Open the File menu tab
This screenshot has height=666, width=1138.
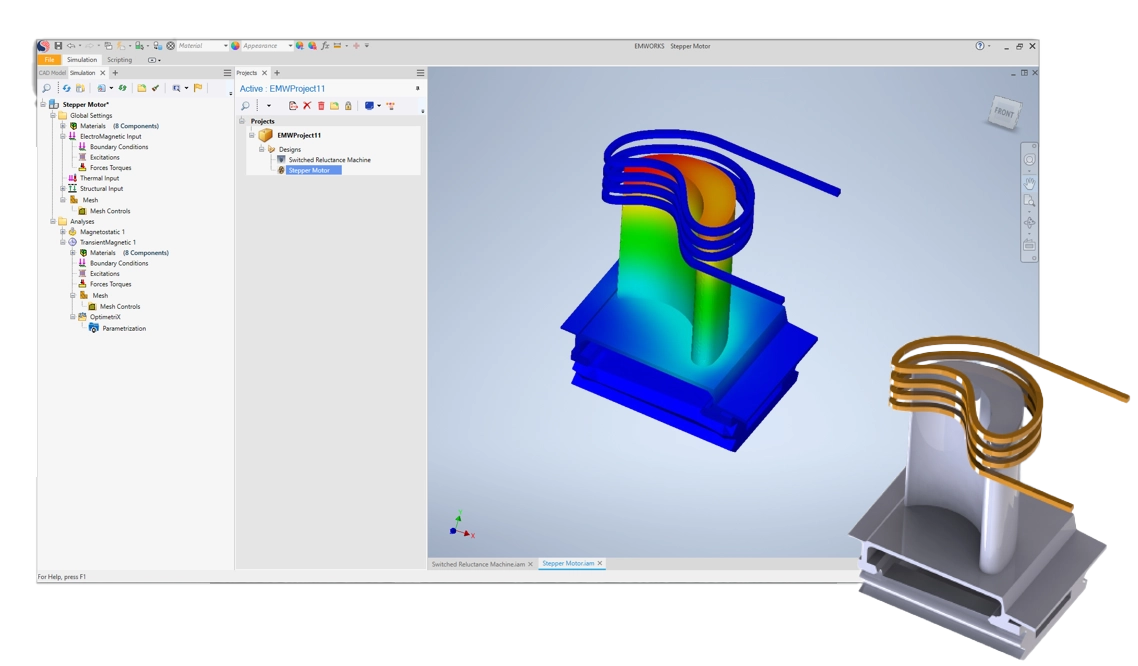pos(48,60)
